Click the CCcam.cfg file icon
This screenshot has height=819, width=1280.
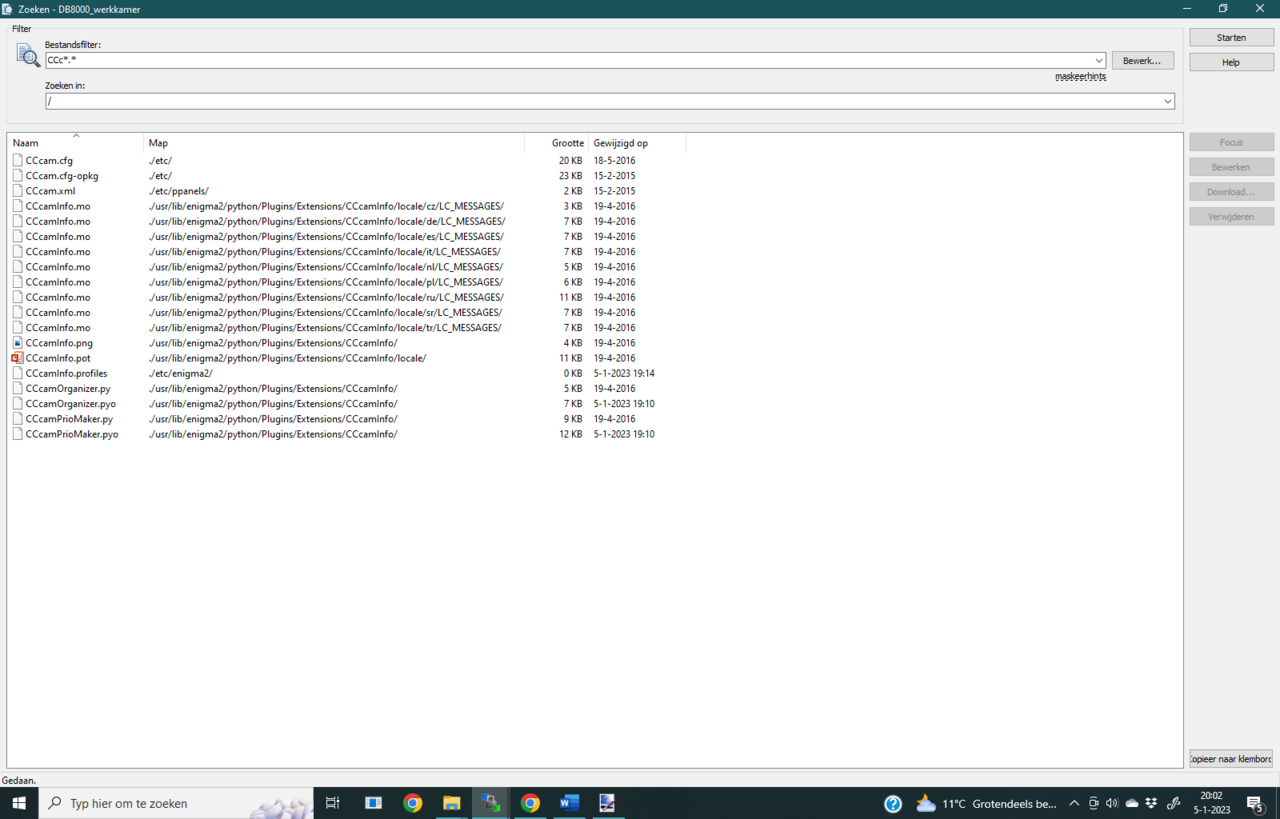(17, 160)
